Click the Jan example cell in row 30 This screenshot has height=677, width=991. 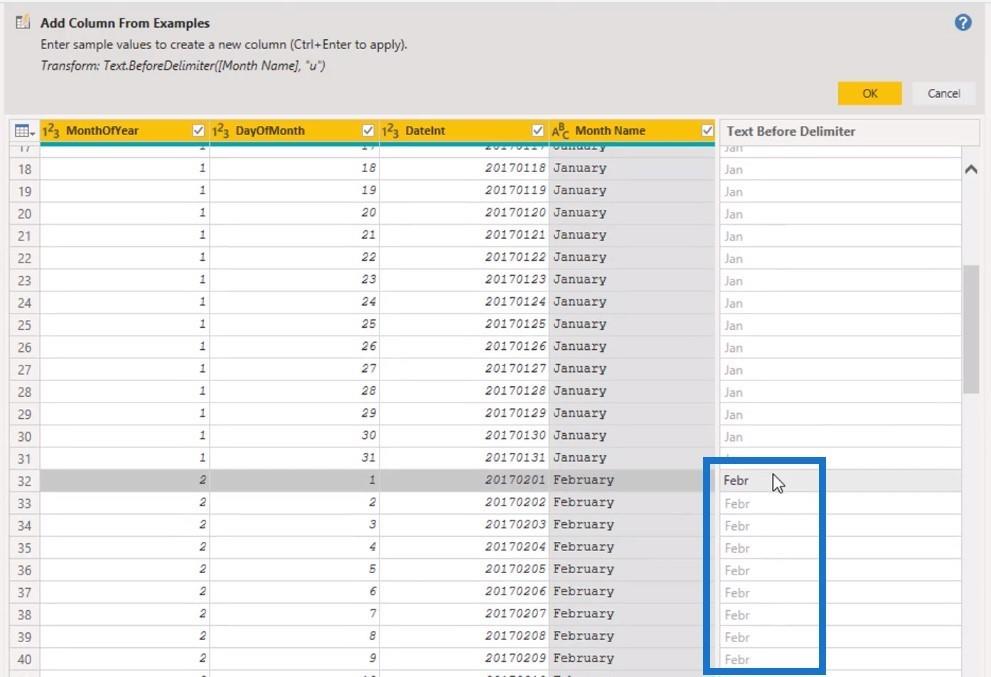click(x=840, y=437)
